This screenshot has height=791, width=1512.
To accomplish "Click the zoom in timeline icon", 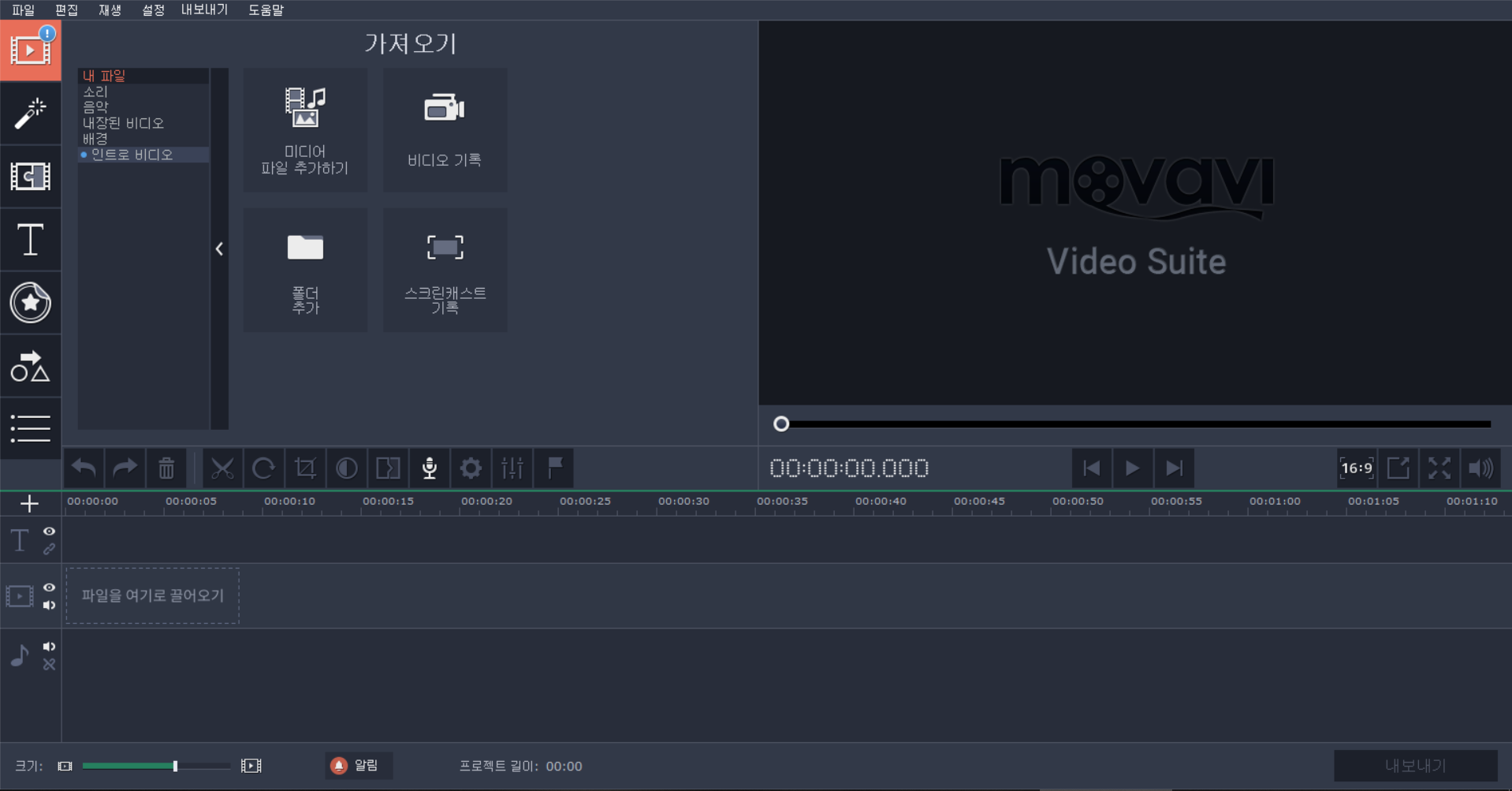I will pyautogui.click(x=251, y=766).
